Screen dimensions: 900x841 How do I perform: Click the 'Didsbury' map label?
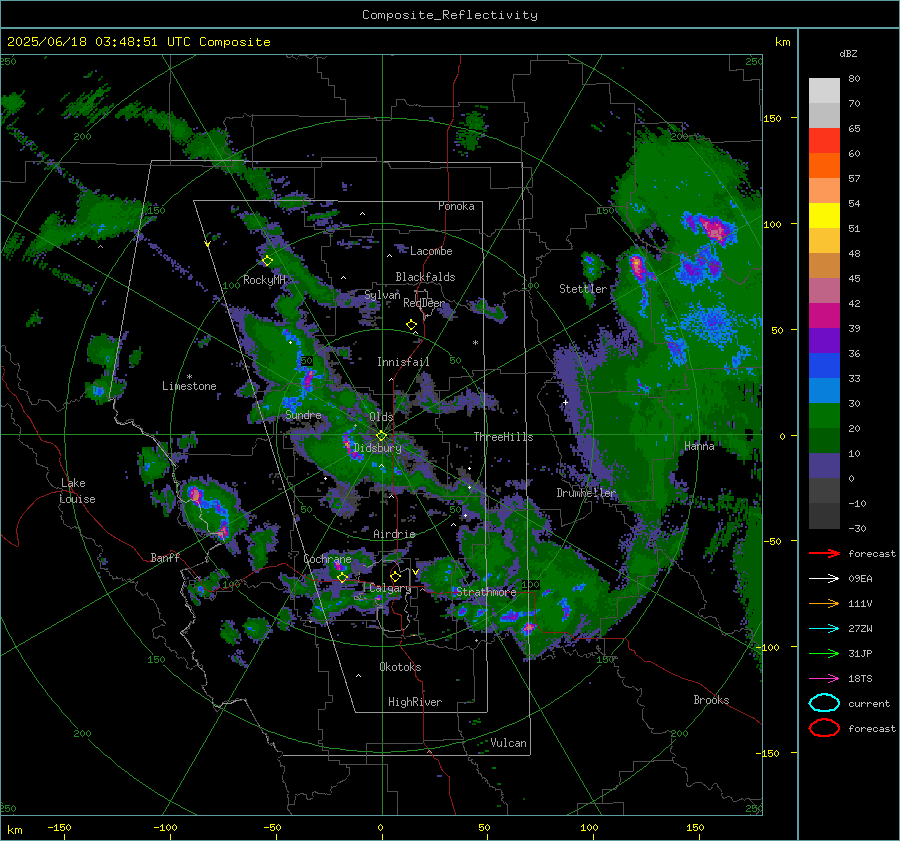(377, 448)
